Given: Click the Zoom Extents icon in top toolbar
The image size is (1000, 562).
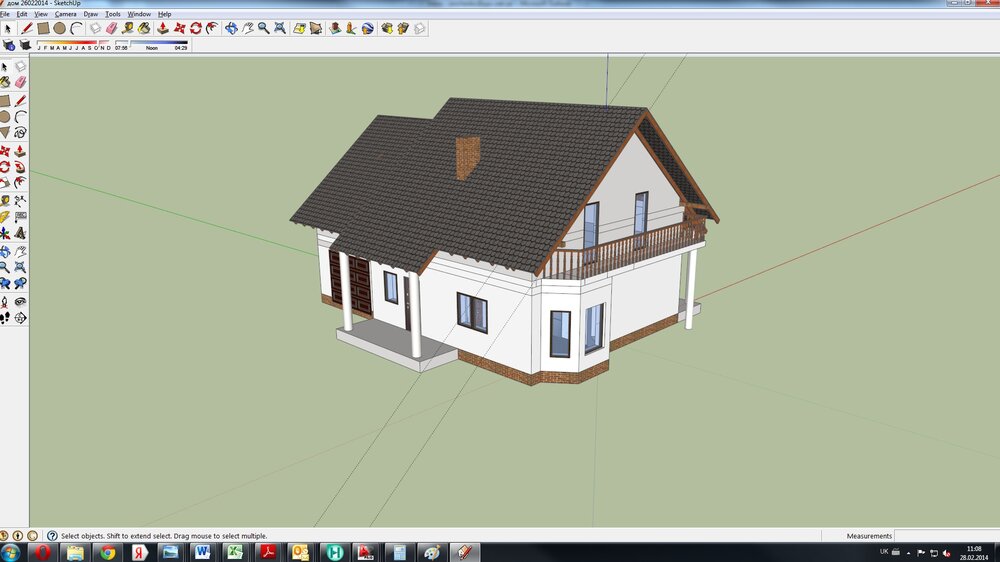Looking at the screenshot, I should [279, 28].
